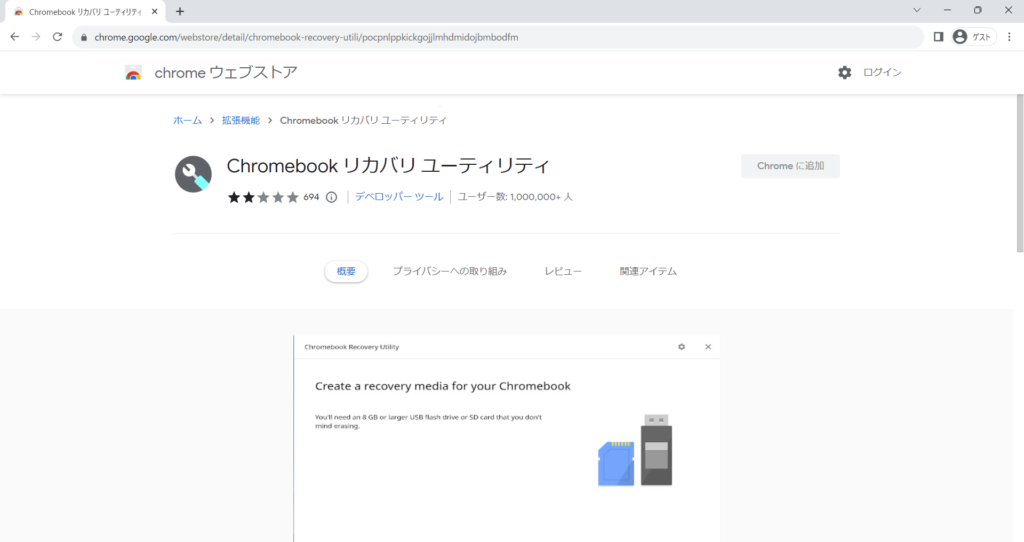Screen dimensions: 1024x542
Task: Open the 関連アイテム tab
Action: coord(648,271)
